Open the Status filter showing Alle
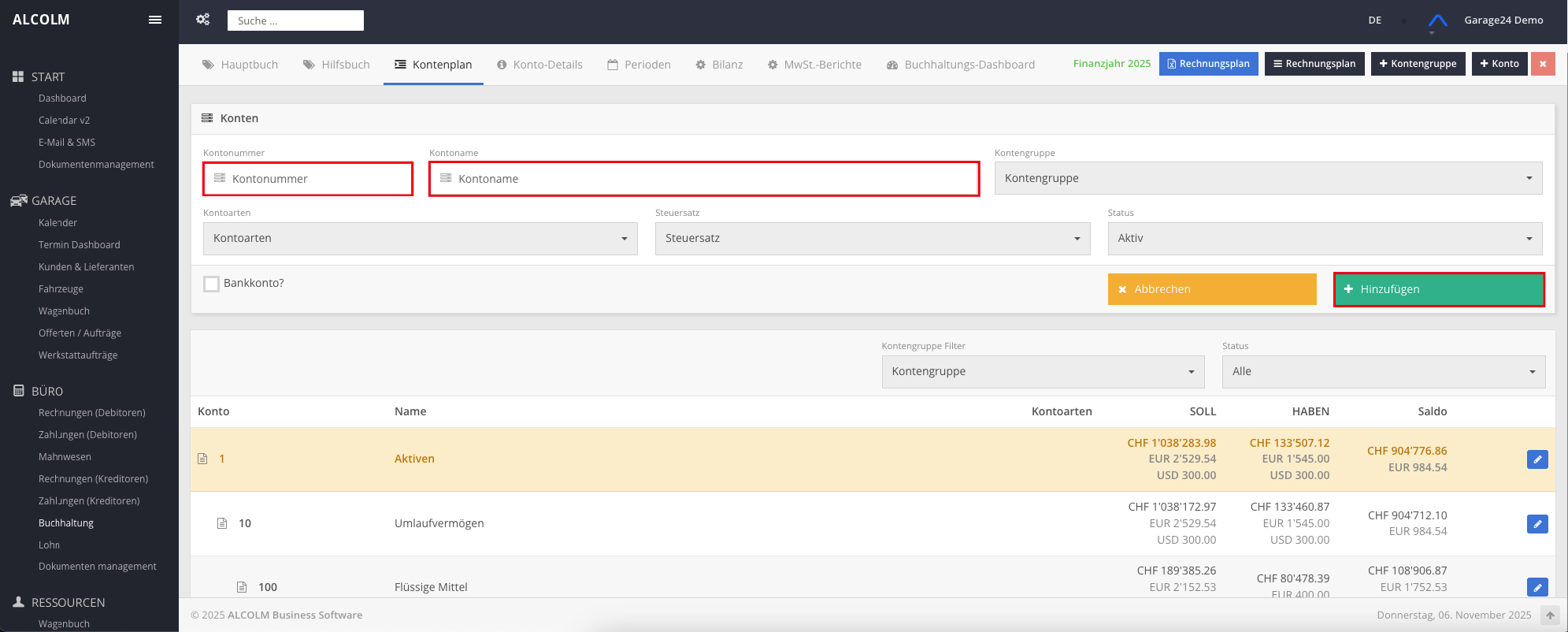Viewport: 1568px width, 632px height. coord(1383,372)
